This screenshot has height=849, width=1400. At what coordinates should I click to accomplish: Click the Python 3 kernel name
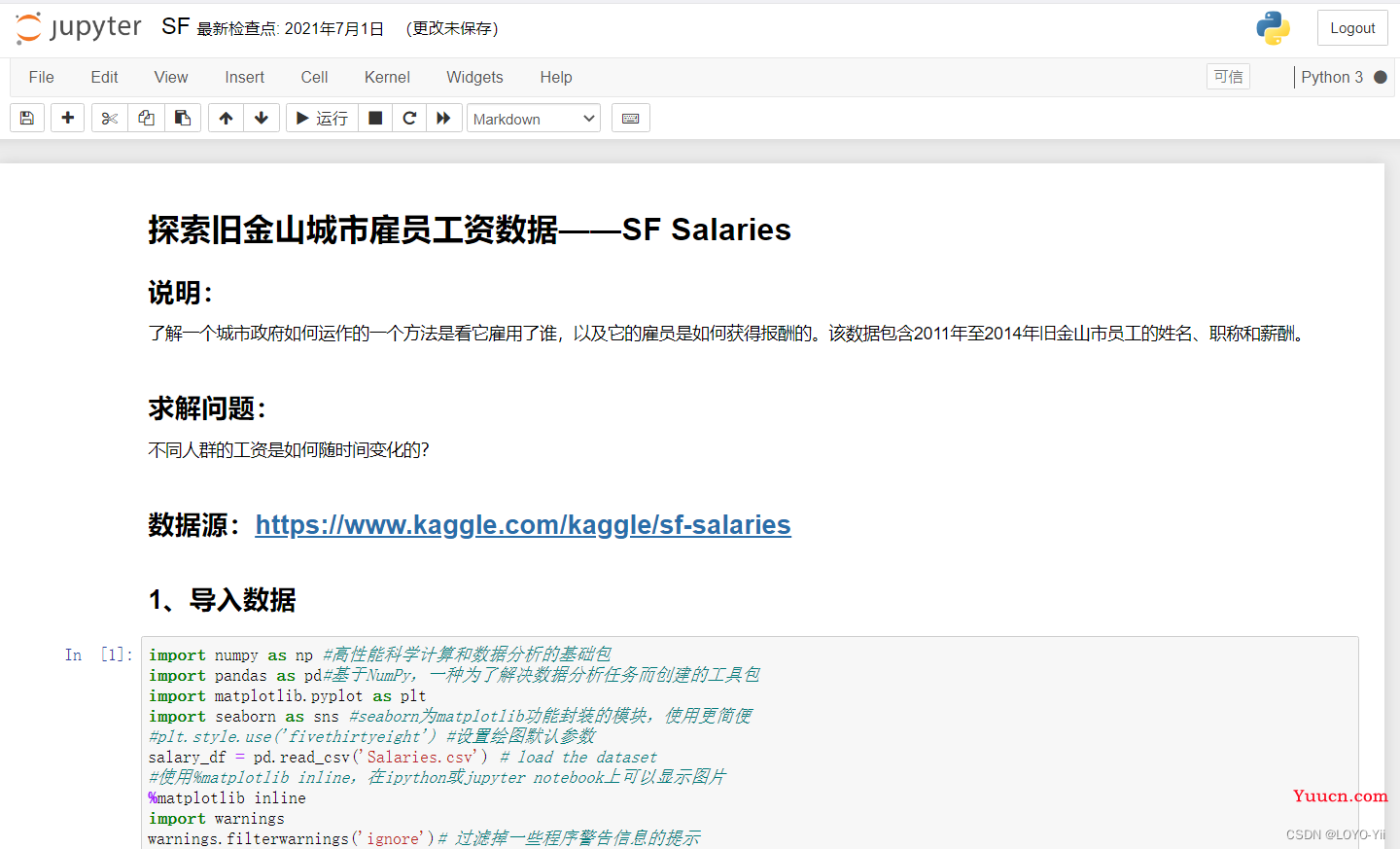(x=1332, y=77)
